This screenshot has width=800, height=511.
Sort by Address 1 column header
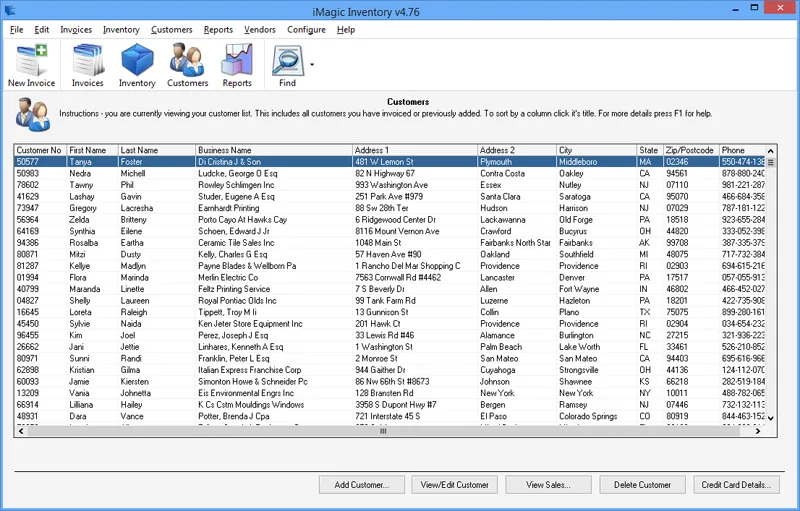(415, 150)
